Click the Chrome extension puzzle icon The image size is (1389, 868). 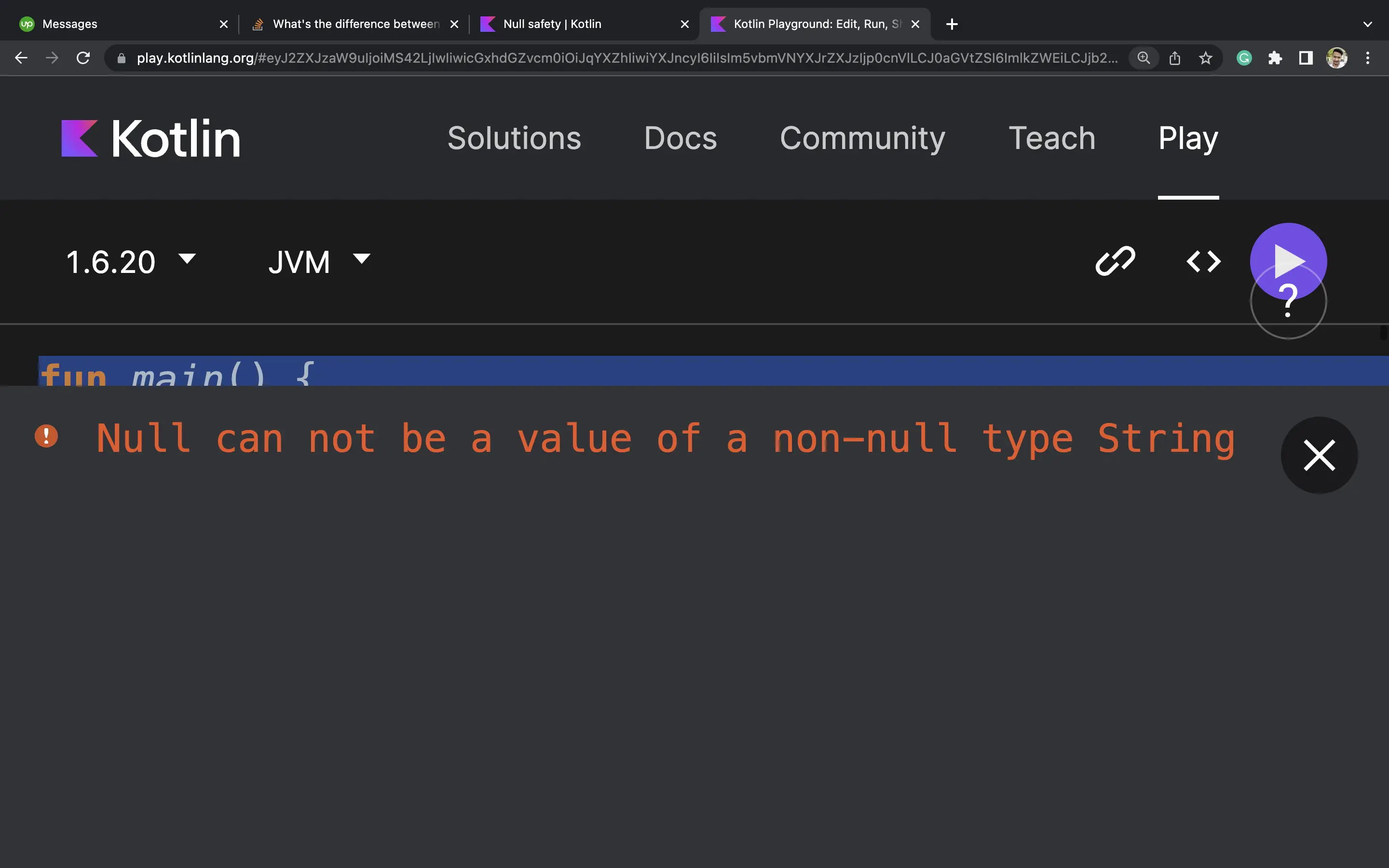tap(1276, 58)
